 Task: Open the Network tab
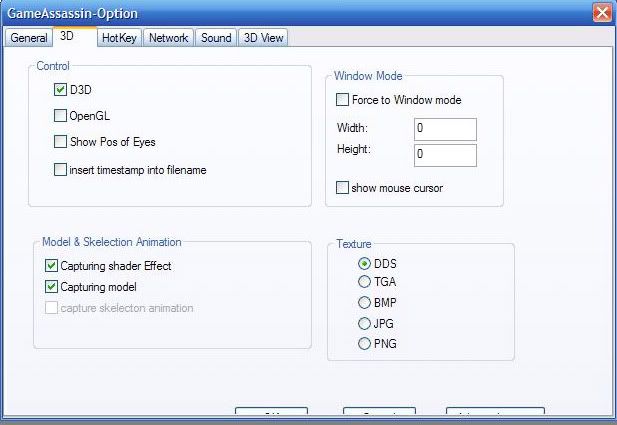168,38
